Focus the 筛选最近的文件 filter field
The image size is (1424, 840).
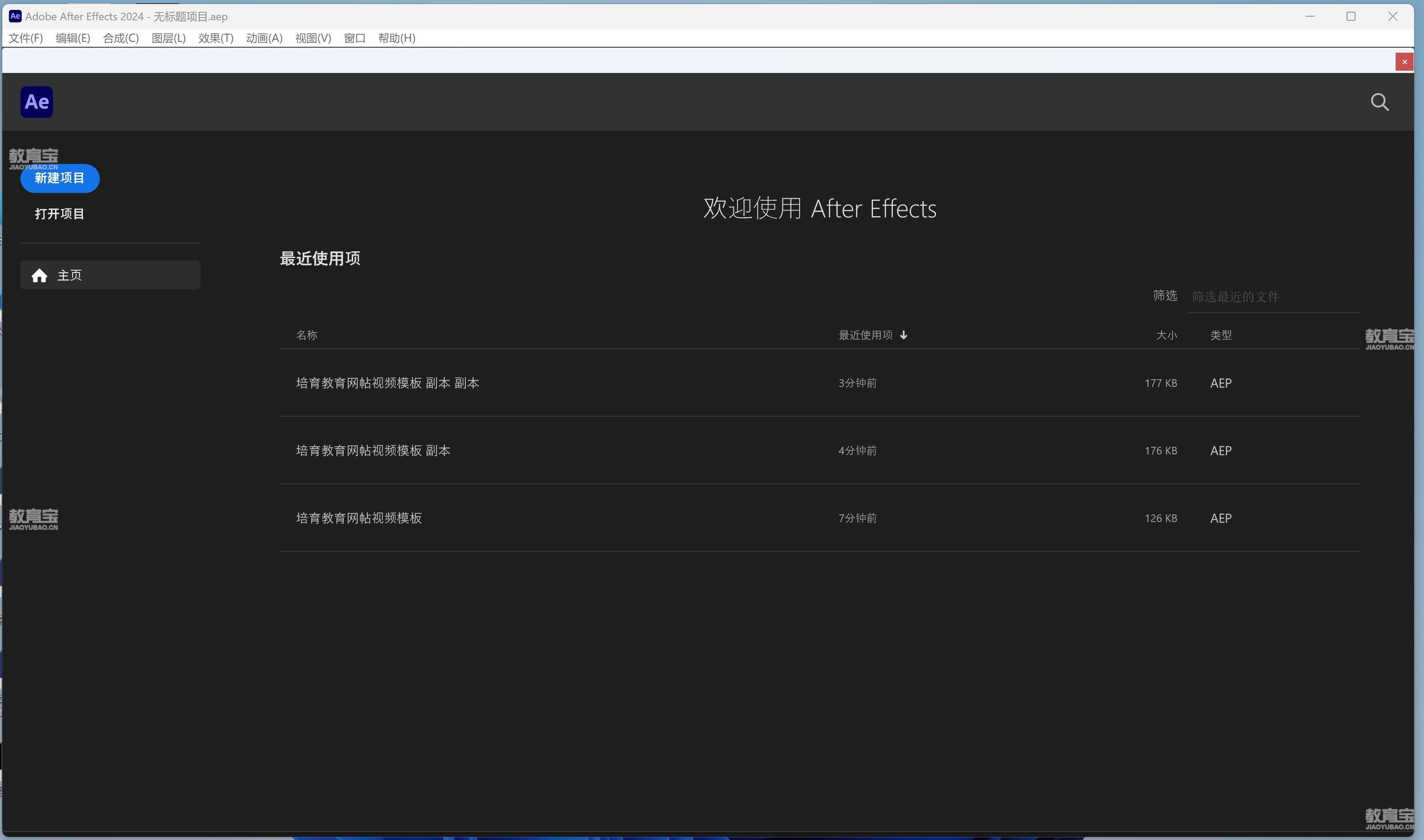click(x=1274, y=297)
